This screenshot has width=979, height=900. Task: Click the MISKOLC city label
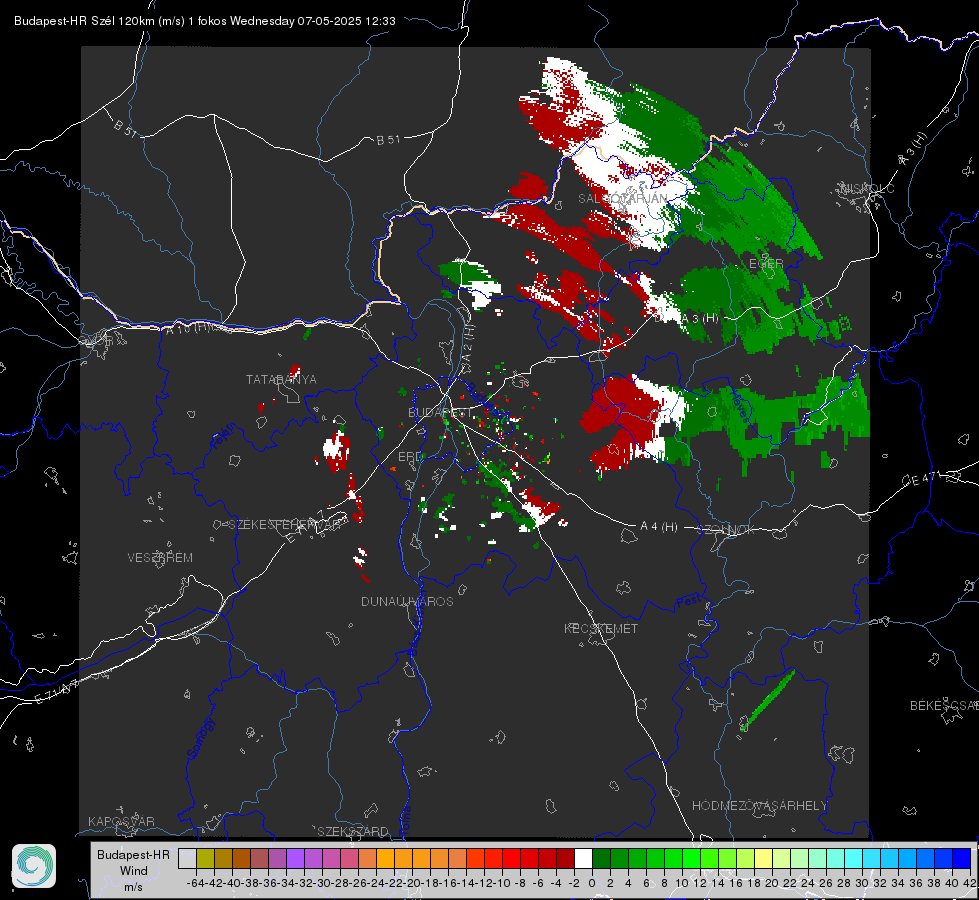(867, 188)
